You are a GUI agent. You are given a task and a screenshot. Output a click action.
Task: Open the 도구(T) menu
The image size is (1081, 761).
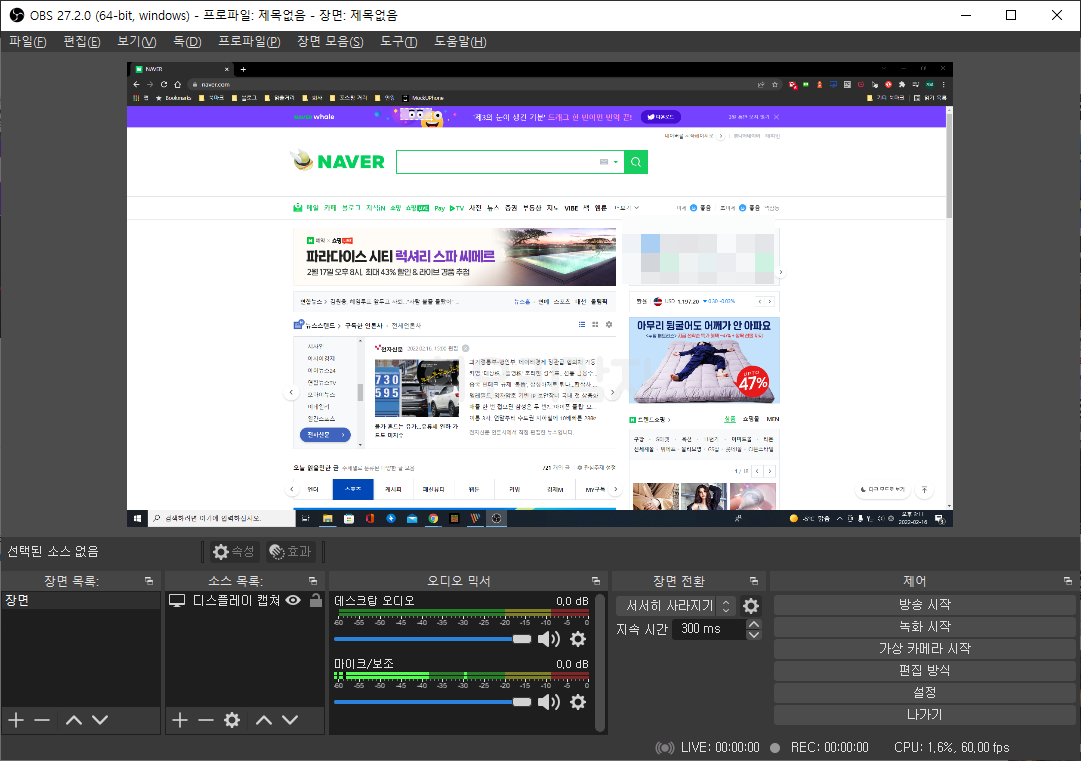pyautogui.click(x=398, y=41)
